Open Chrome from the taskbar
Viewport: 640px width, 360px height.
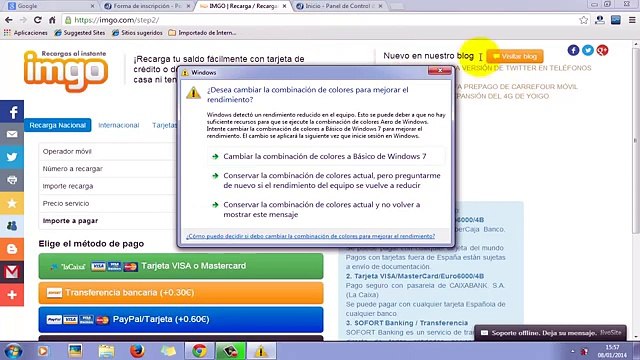click(x=199, y=351)
